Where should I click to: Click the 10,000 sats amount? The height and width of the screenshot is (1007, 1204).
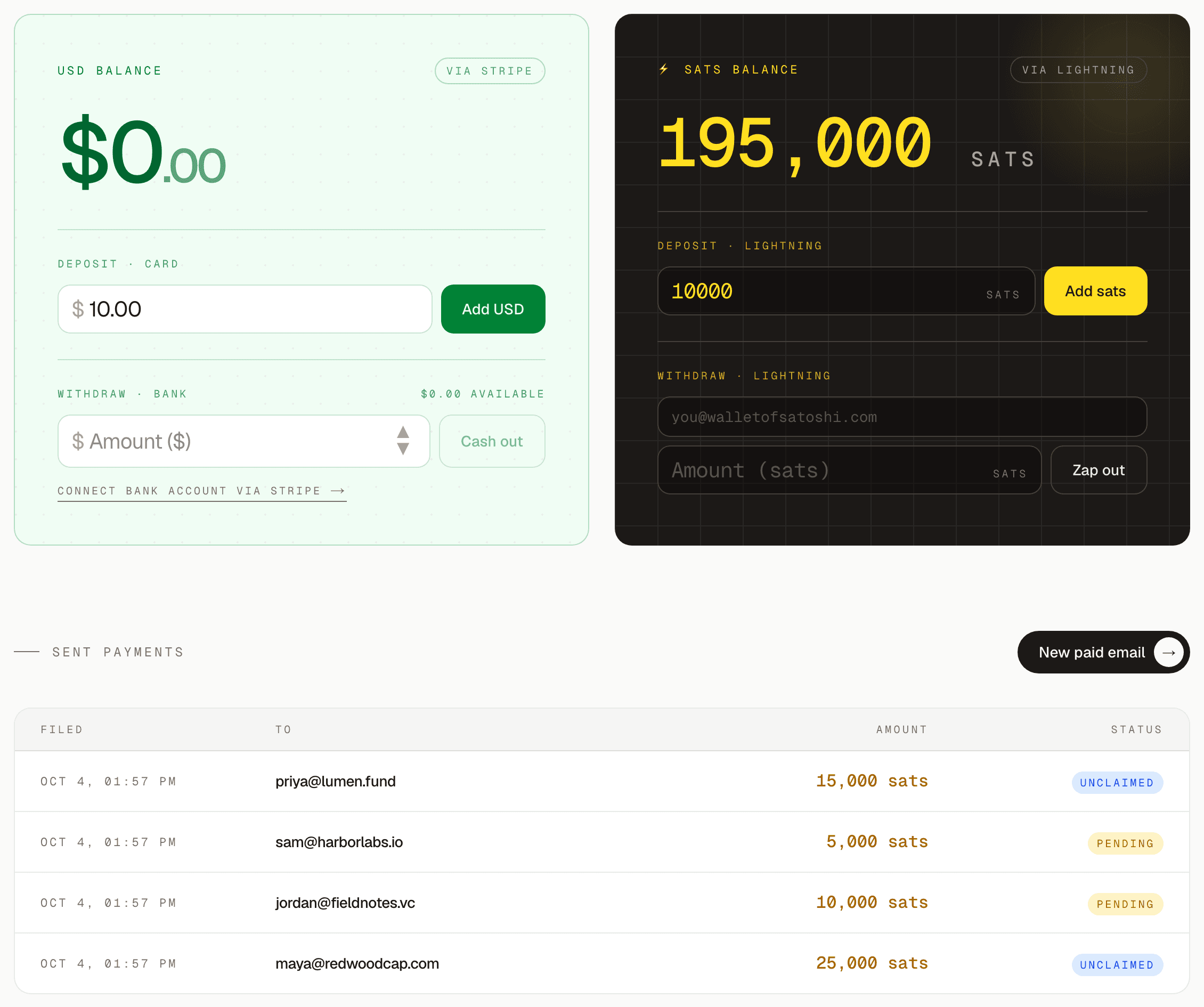872,903
